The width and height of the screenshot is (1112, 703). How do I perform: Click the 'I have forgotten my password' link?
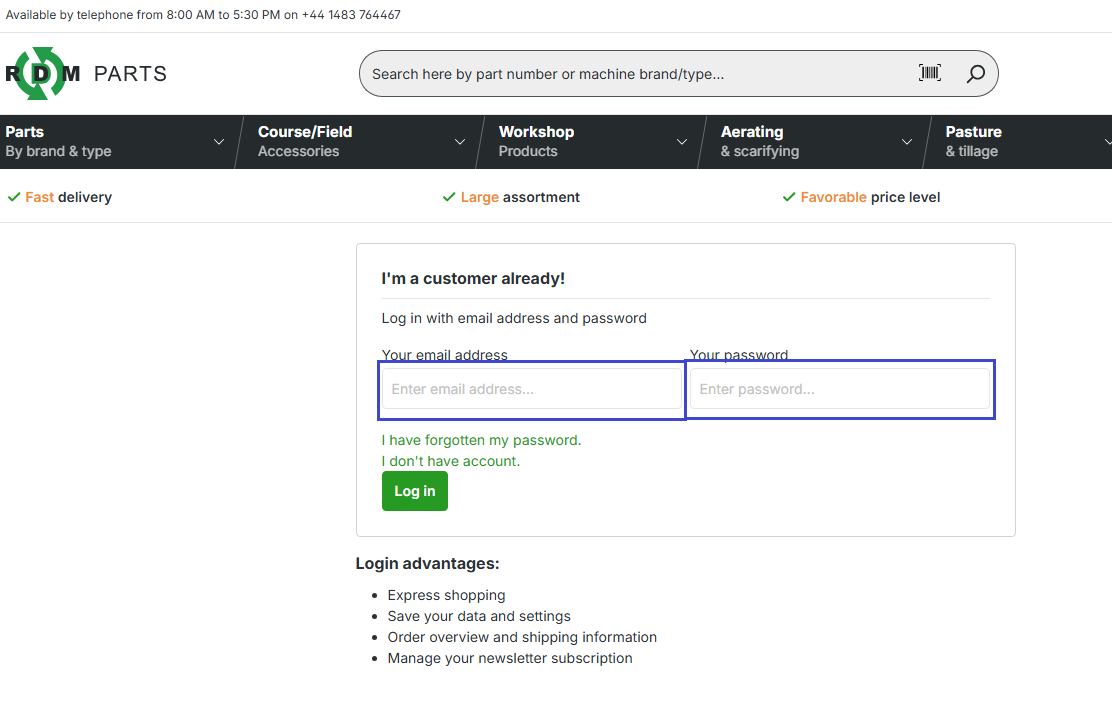click(x=481, y=440)
